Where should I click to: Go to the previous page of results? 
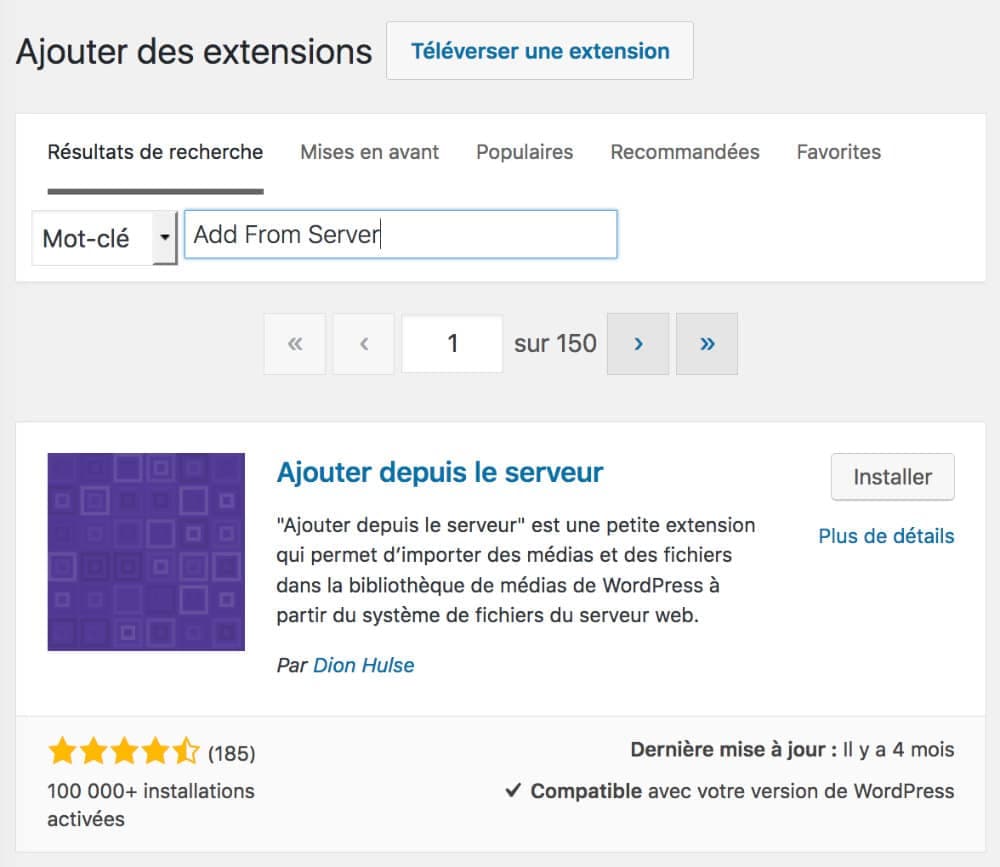point(363,343)
